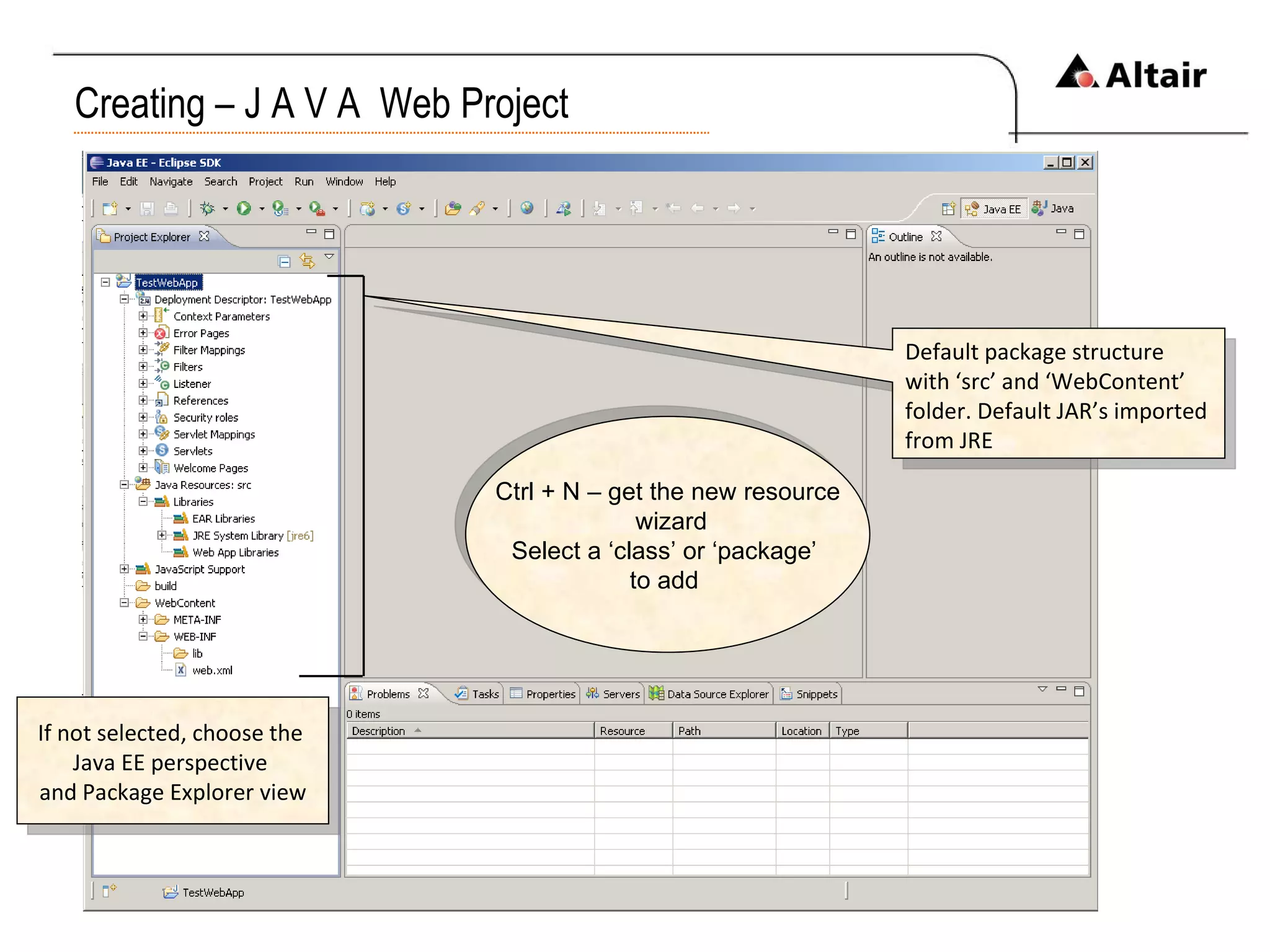Click the Location column header
Image resolution: width=1270 pixels, height=952 pixels.
click(x=802, y=731)
